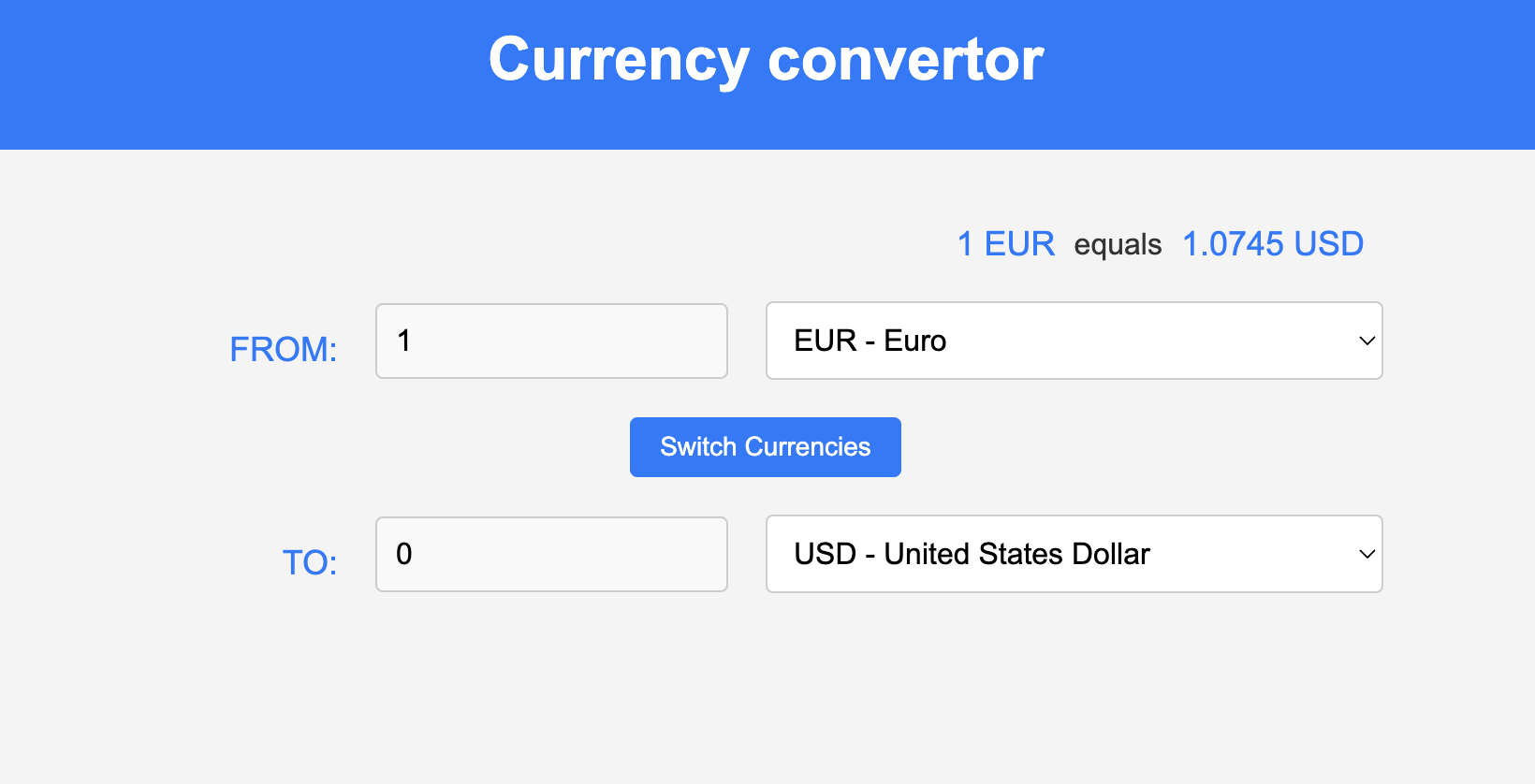
Task: Click the Currency convertor title
Action: coord(766,60)
